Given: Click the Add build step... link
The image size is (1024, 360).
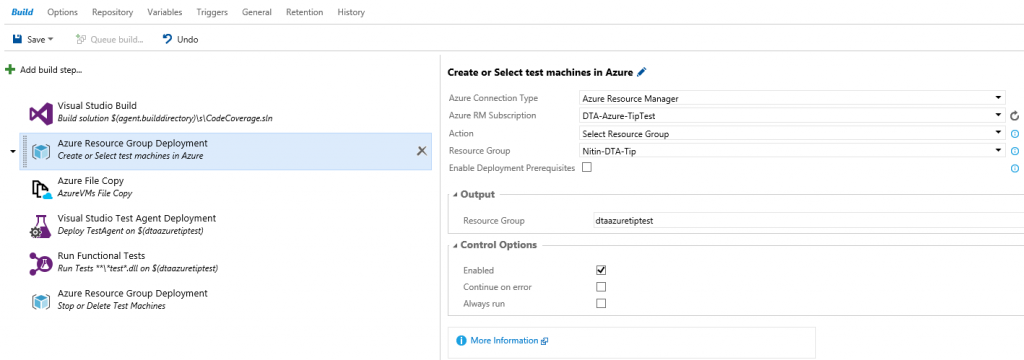Looking at the screenshot, I should click(x=51, y=70).
